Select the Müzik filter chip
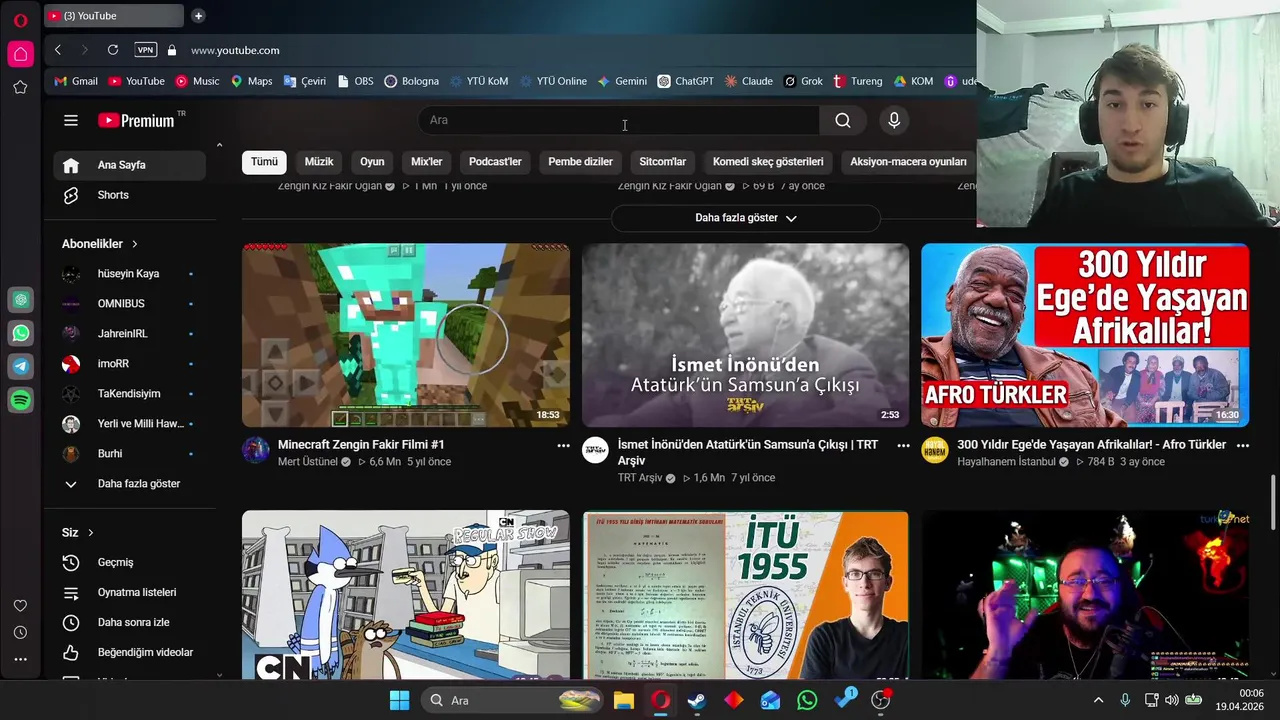1280x720 pixels. click(319, 162)
